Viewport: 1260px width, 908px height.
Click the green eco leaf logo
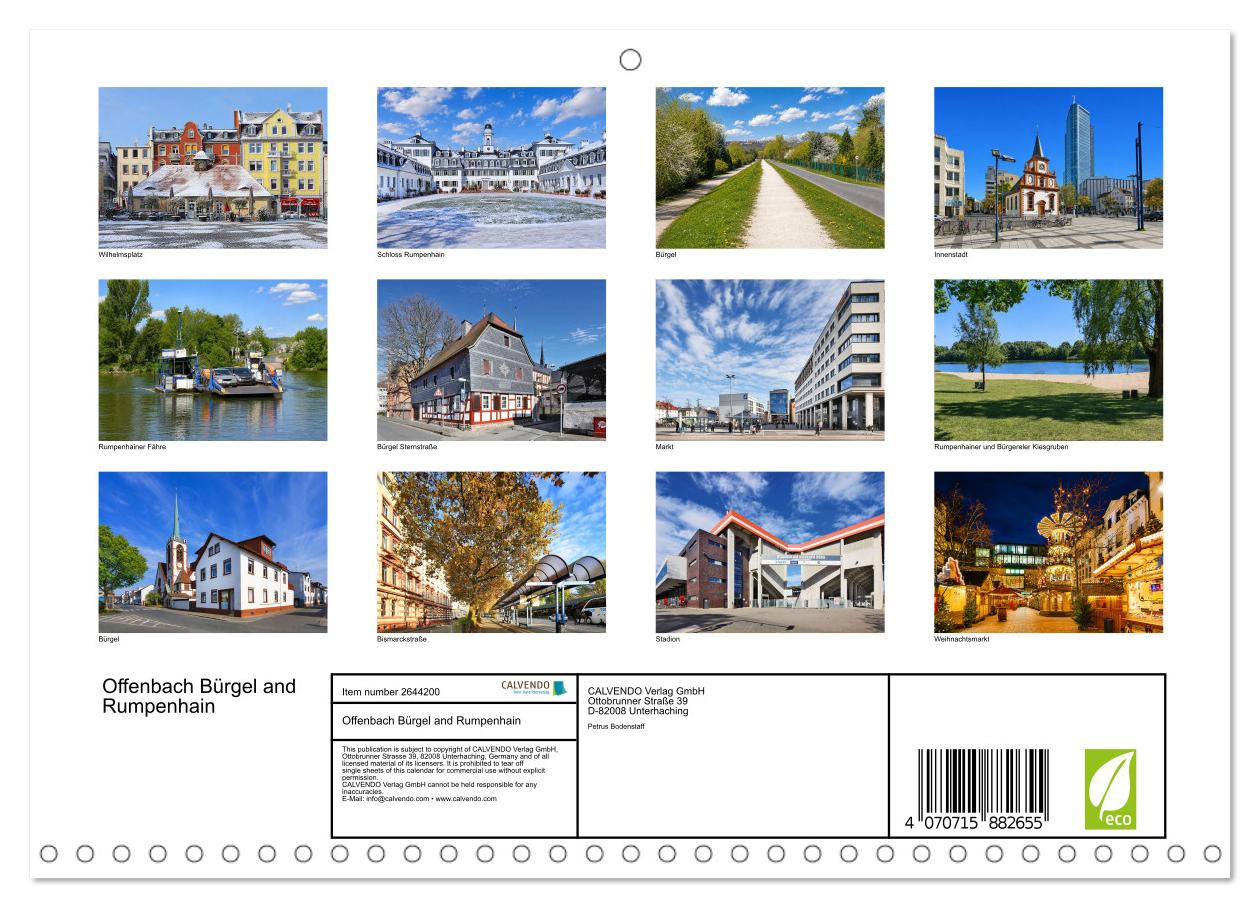coord(1110,789)
